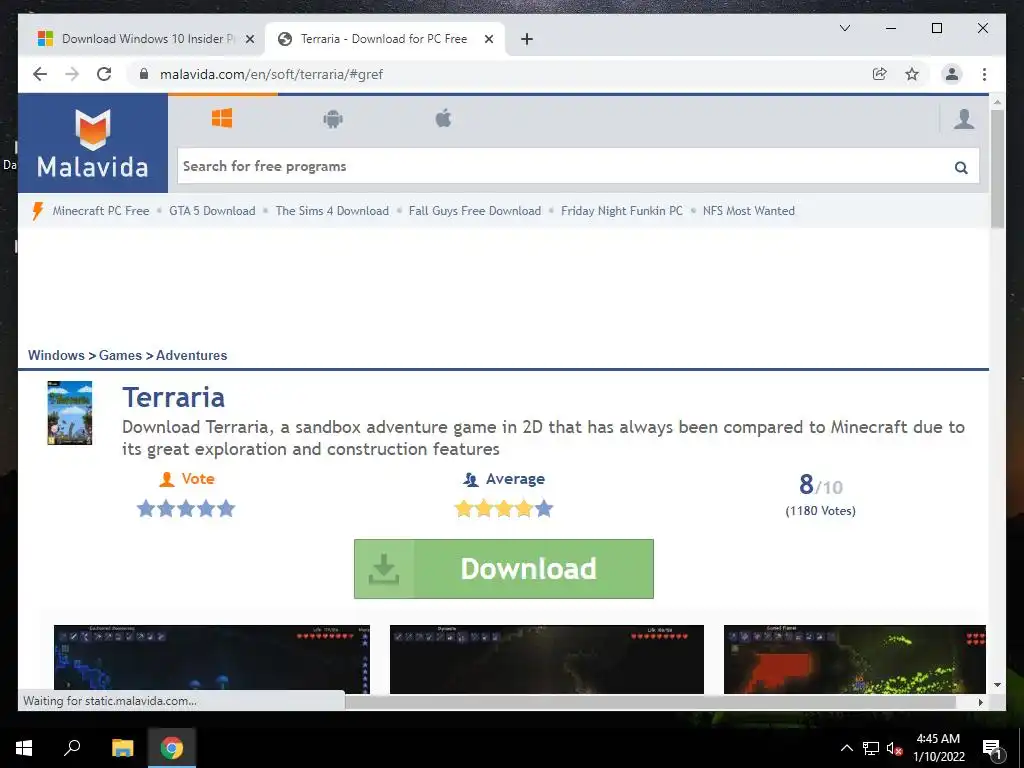Open the first blue Terraria screenshot
The height and width of the screenshot is (768, 1024).
212,659
